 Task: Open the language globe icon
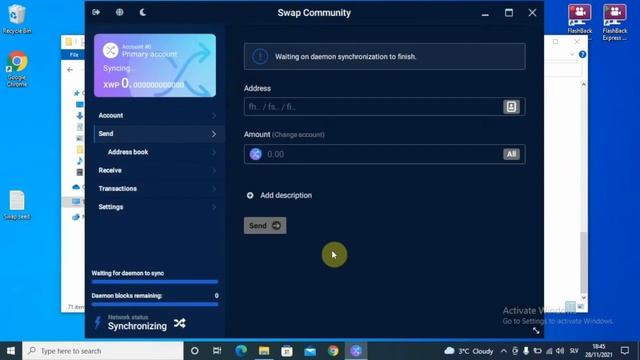point(120,12)
